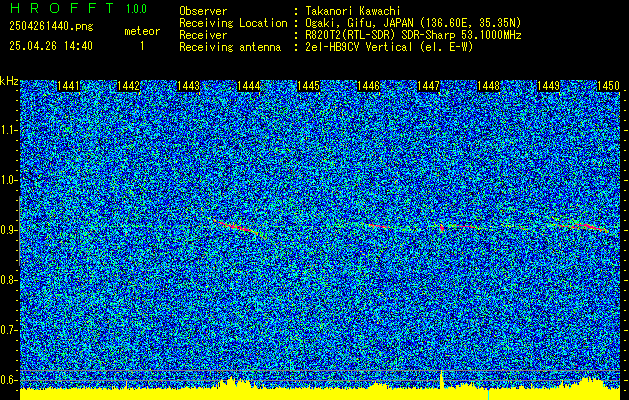Click the 1441 time marker
The image size is (629, 400).
(69, 86)
